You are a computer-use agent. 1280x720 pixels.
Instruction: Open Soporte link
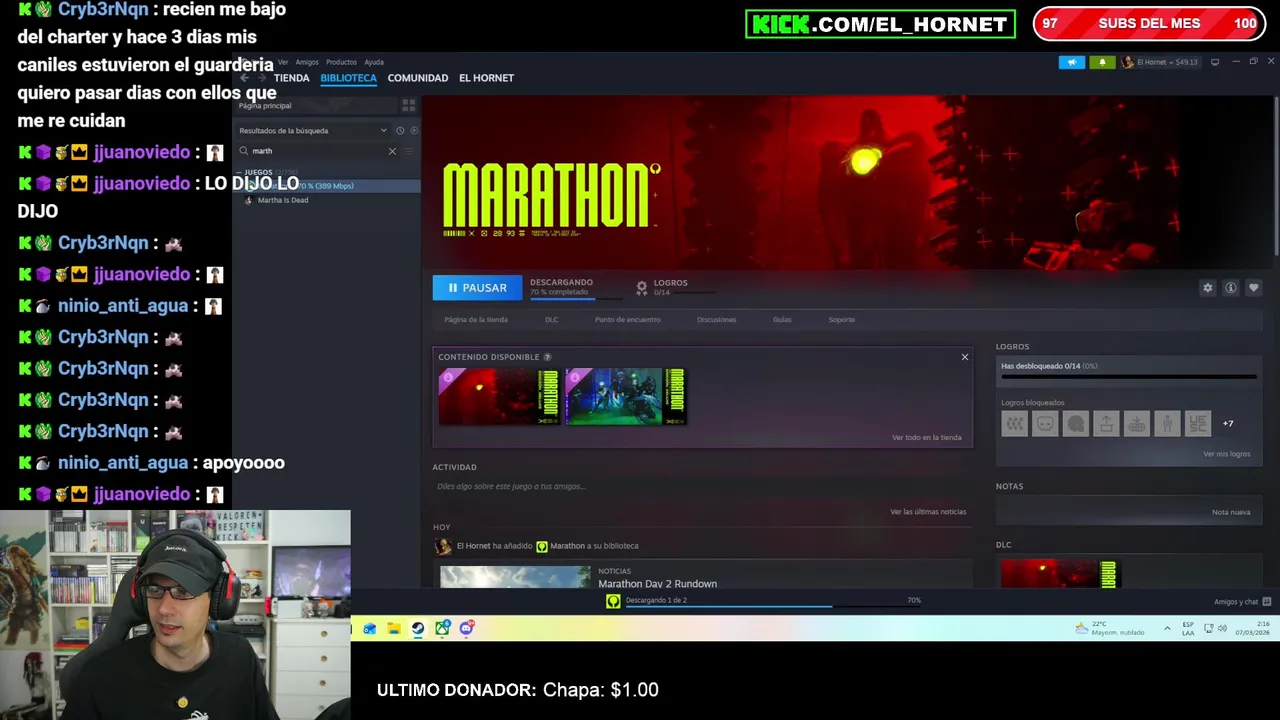[842, 320]
